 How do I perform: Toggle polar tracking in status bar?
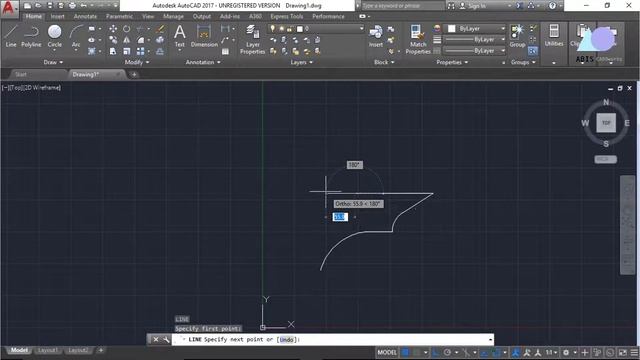[447, 352]
